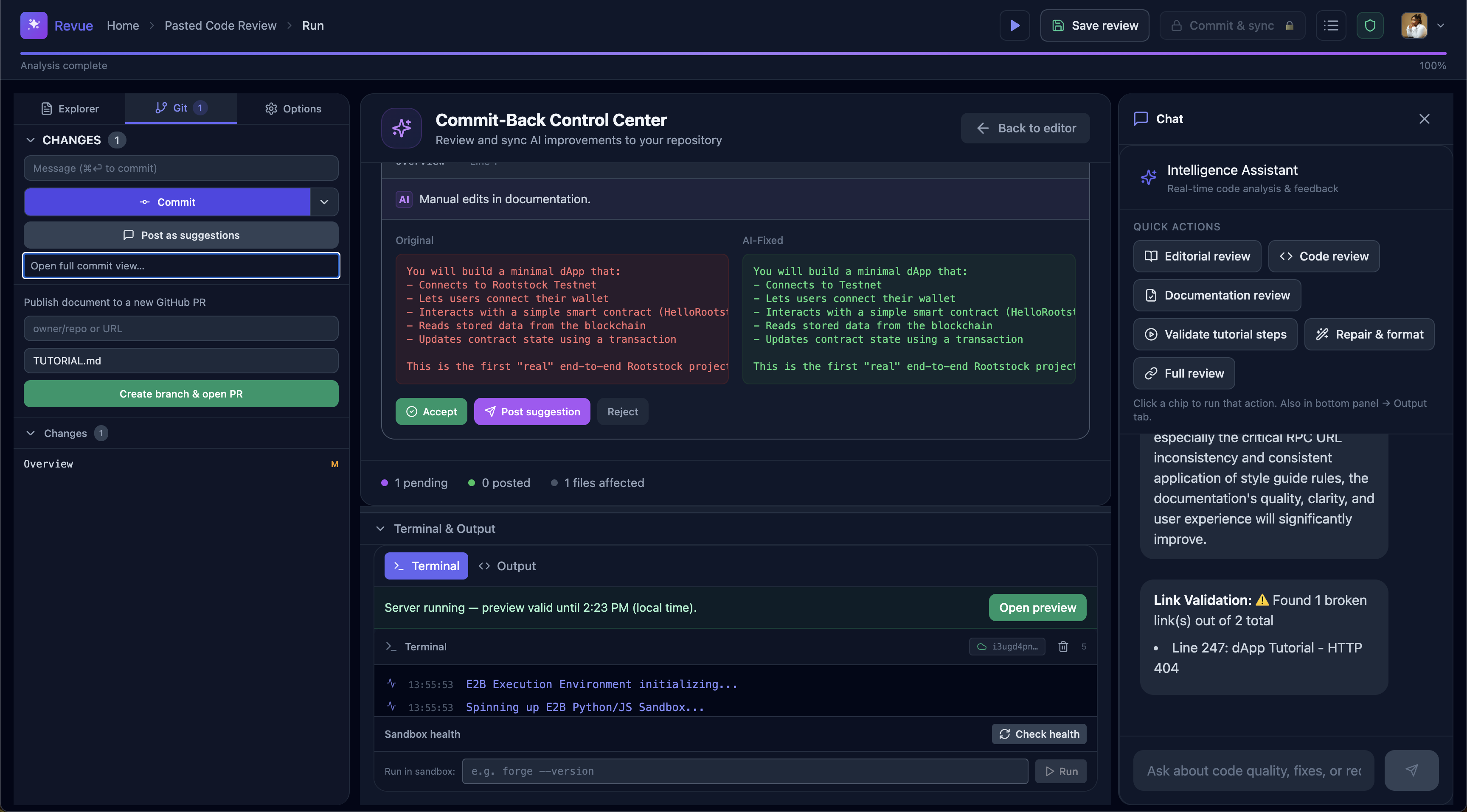Click the trash icon in Terminal header
Image resolution: width=1467 pixels, height=812 pixels.
[x=1062, y=647]
